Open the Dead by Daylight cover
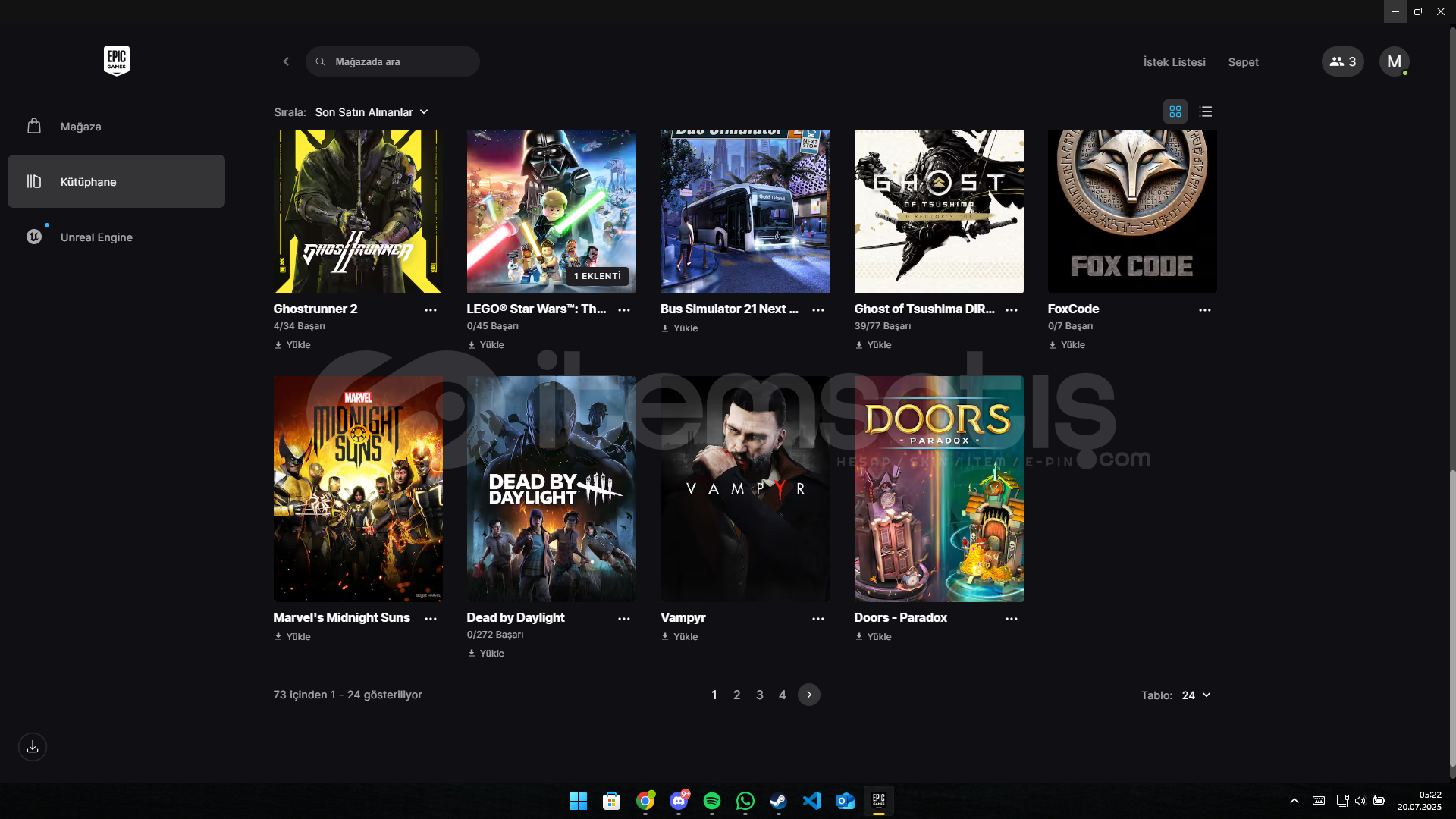Viewport: 1456px width, 819px height. pos(551,489)
